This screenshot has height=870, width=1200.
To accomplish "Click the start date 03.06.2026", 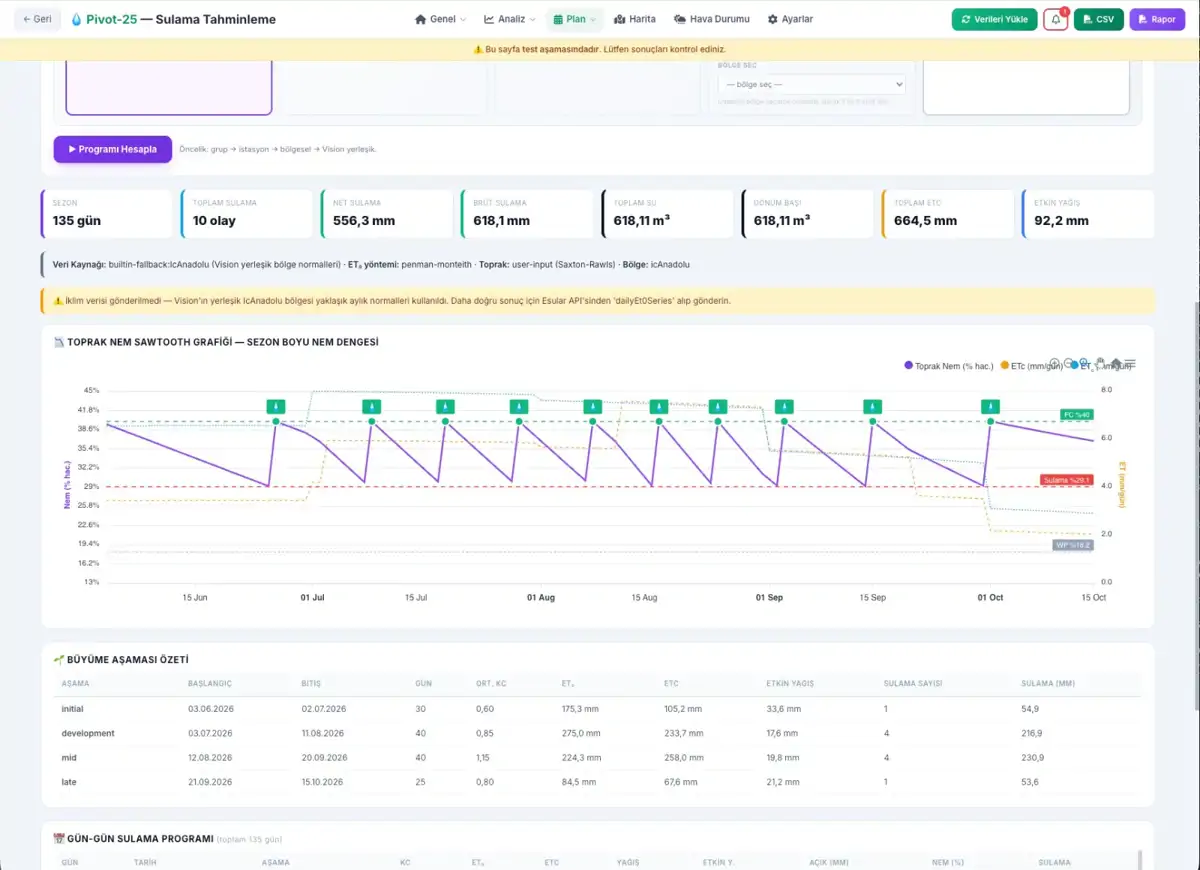I will click(210, 709).
